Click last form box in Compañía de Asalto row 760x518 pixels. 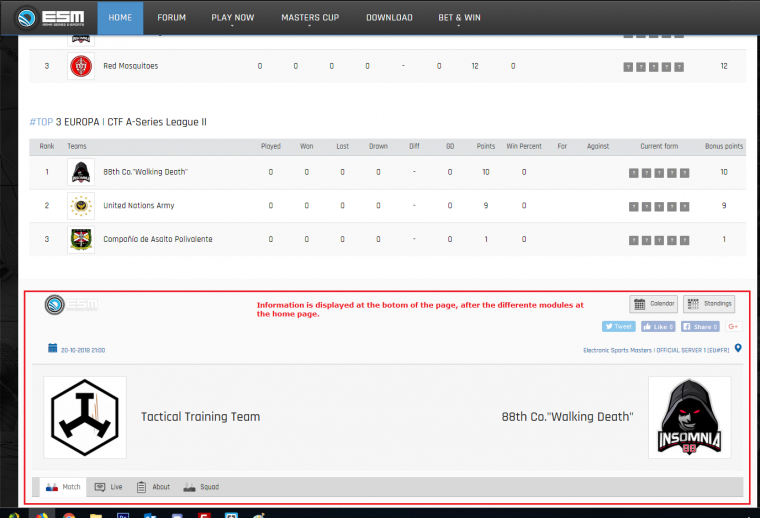pos(684,240)
